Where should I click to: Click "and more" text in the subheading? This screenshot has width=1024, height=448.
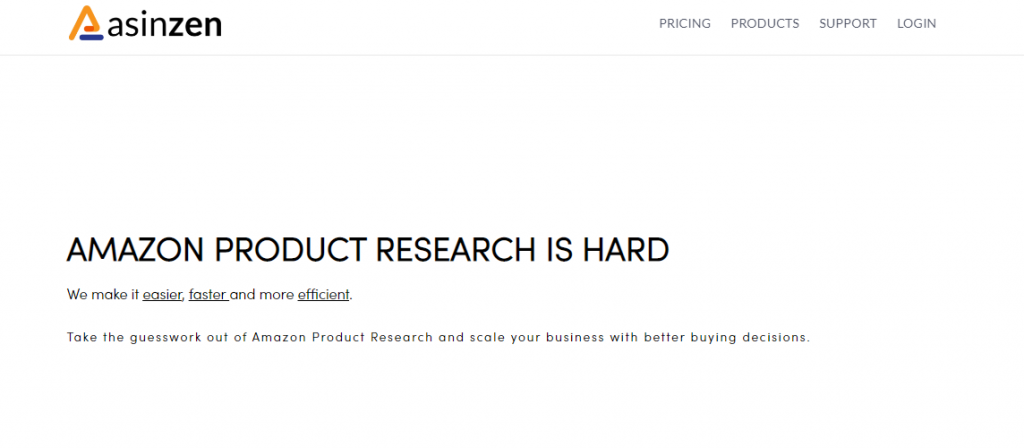tap(262, 295)
